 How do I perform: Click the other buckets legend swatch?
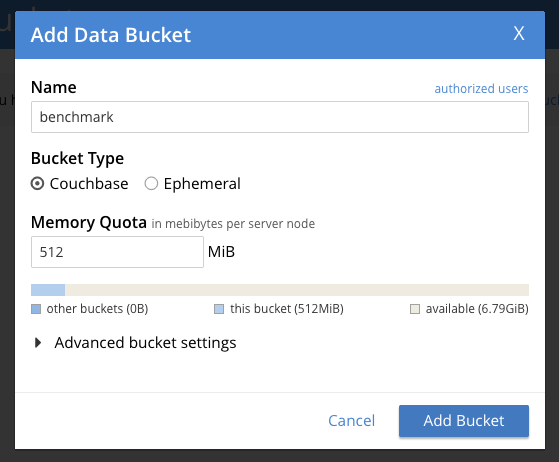[x=36, y=309]
